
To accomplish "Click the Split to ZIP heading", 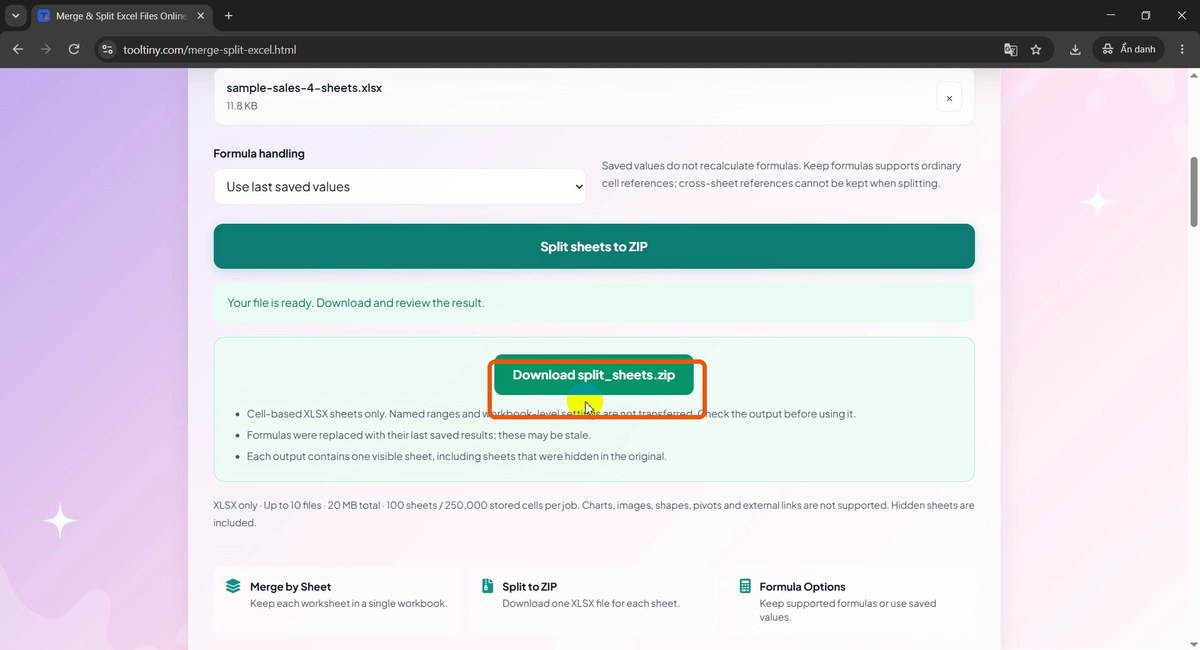I will coord(530,587).
